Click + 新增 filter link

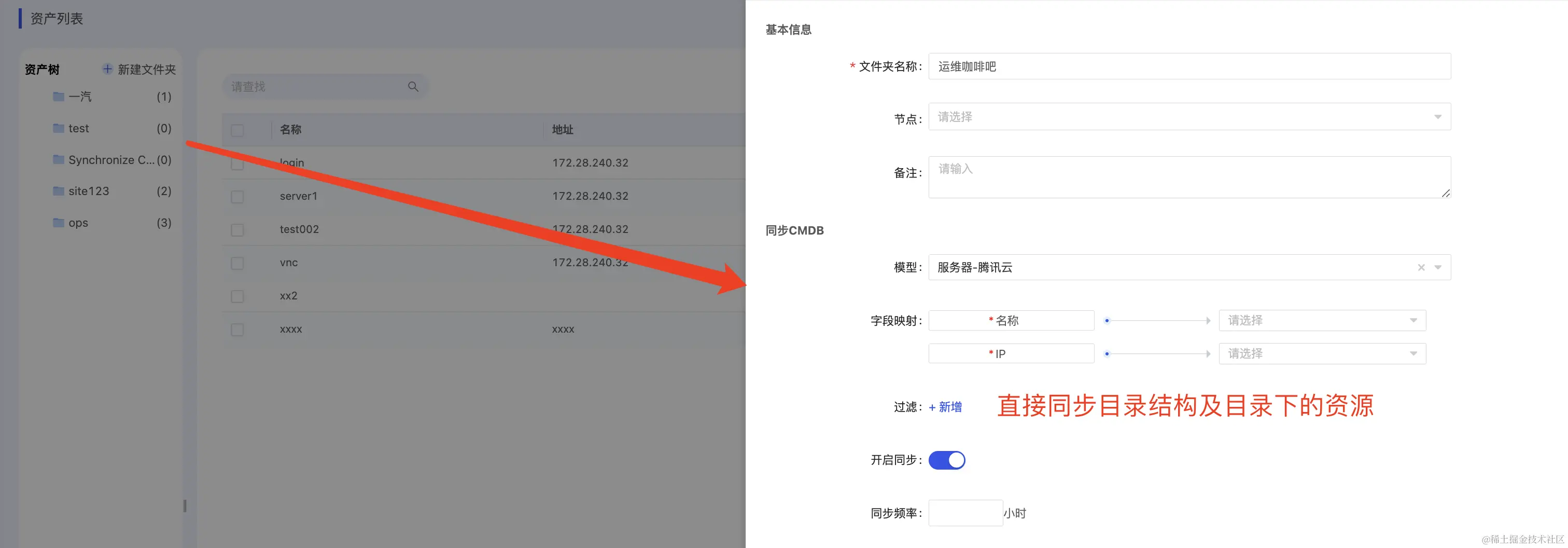(x=945, y=407)
